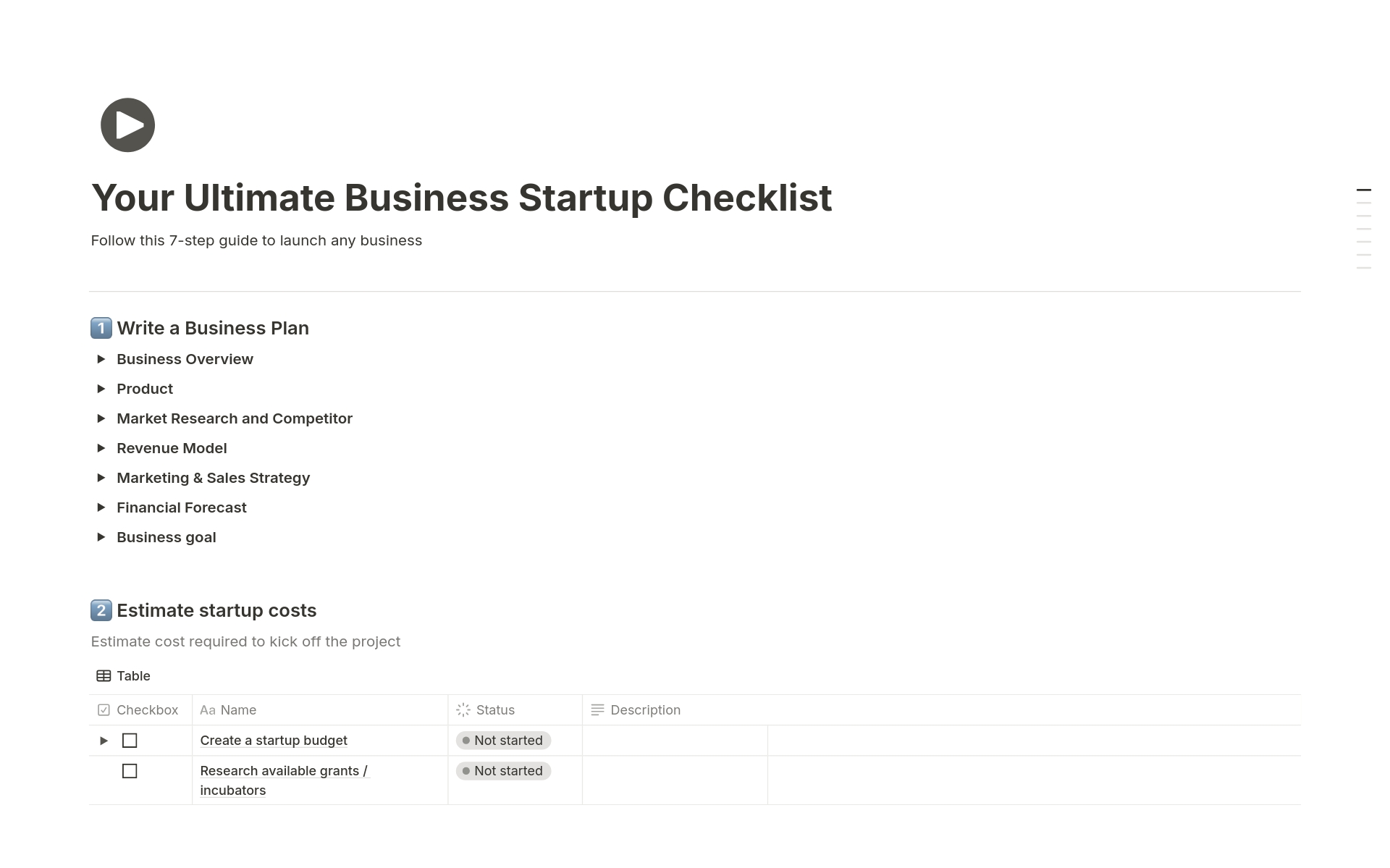1390x868 pixels.
Task: Open the Status column header menu
Action: click(494, 710)
